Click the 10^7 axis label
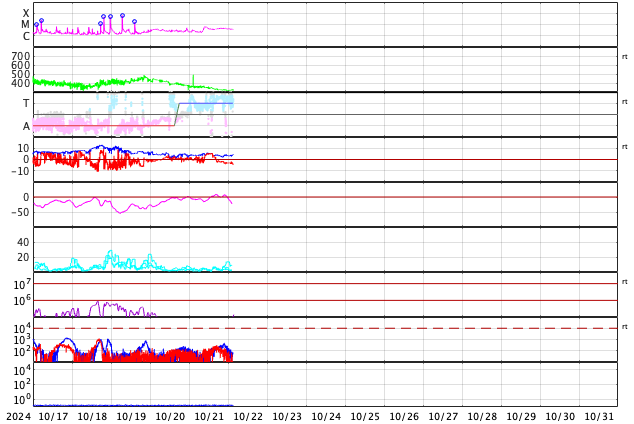The image size is (634, 424). [22, 284]
